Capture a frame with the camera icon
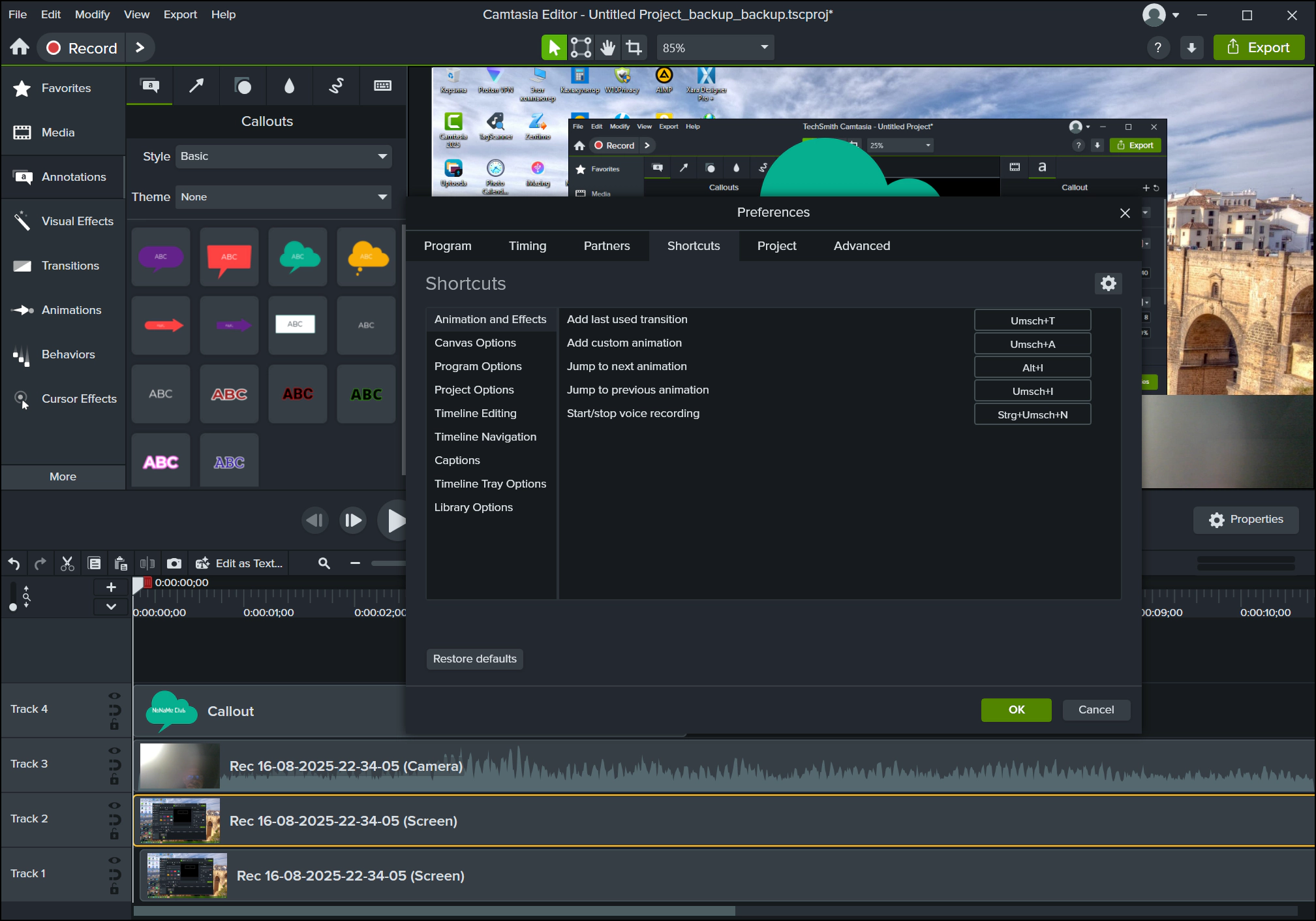The width and height of the screenshot is (1316, 921). click(174, 563)
